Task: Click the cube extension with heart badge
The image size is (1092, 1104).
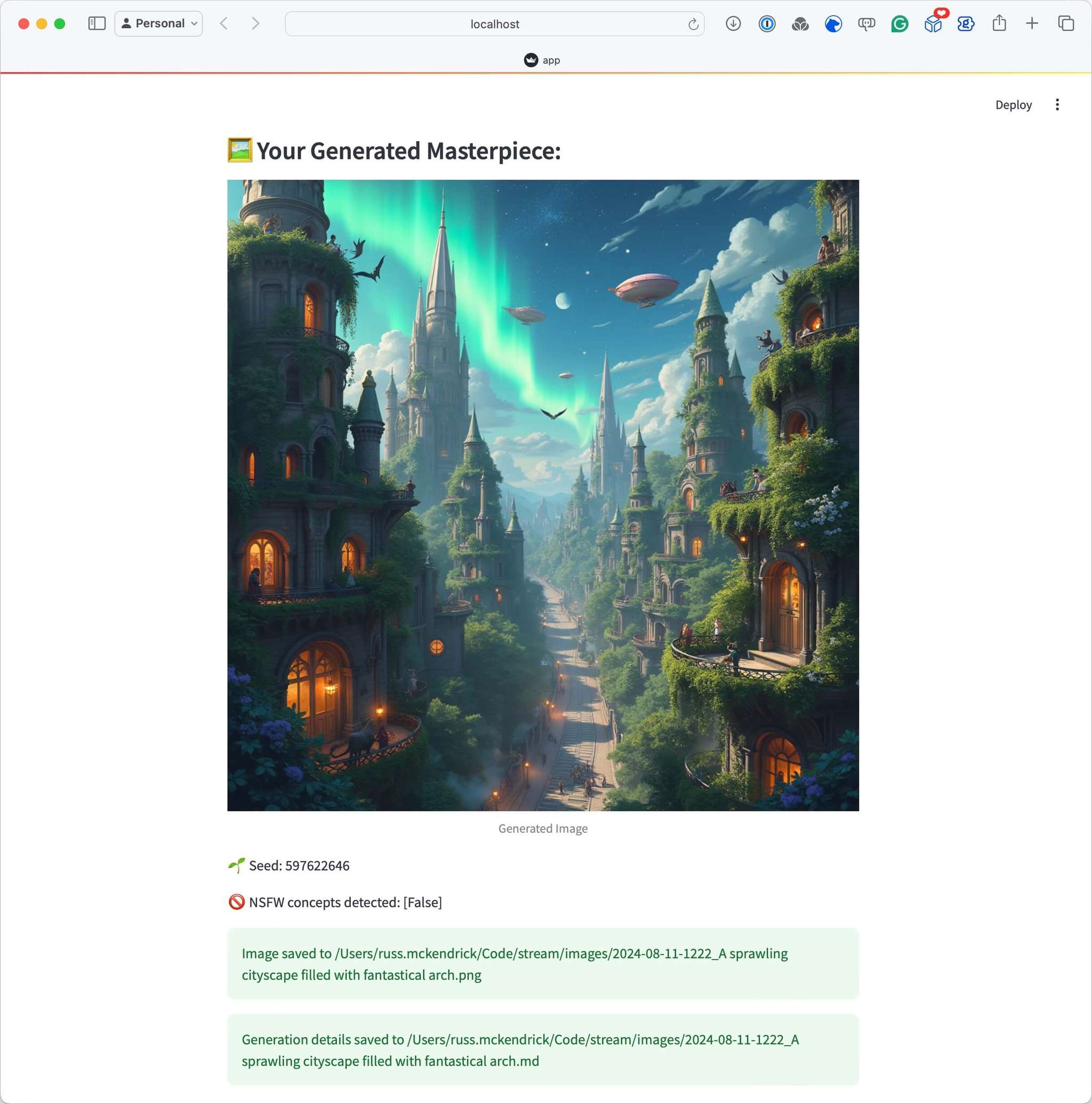Action: (933, 23)
